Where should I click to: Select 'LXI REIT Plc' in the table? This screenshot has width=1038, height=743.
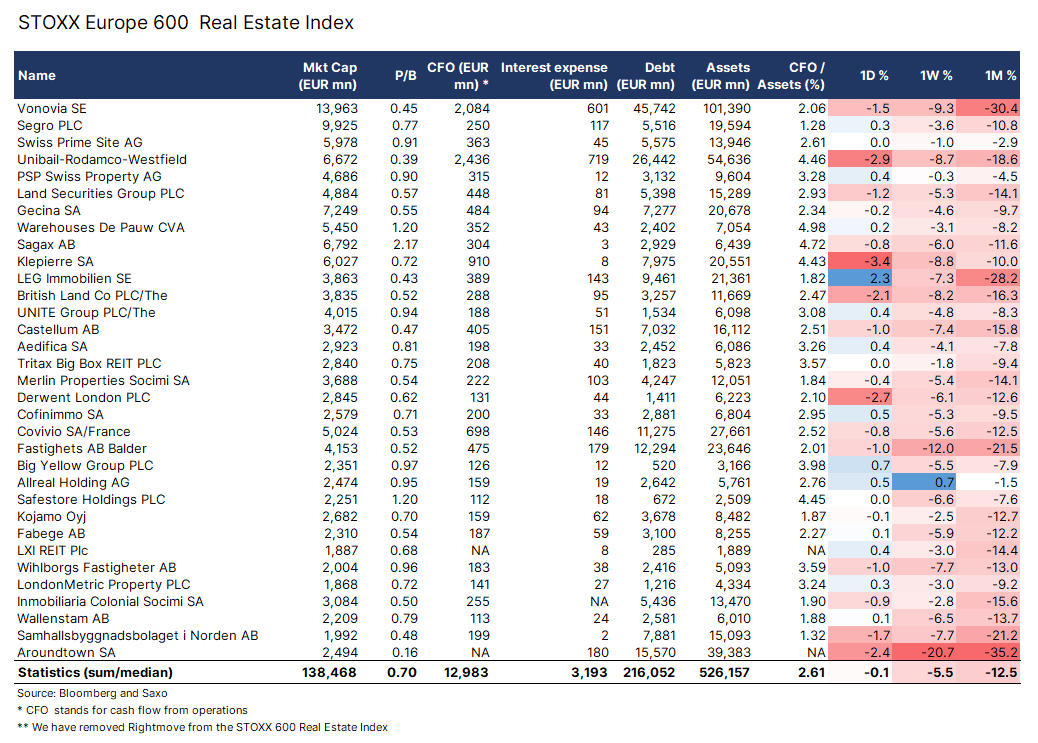pos(52,550)
